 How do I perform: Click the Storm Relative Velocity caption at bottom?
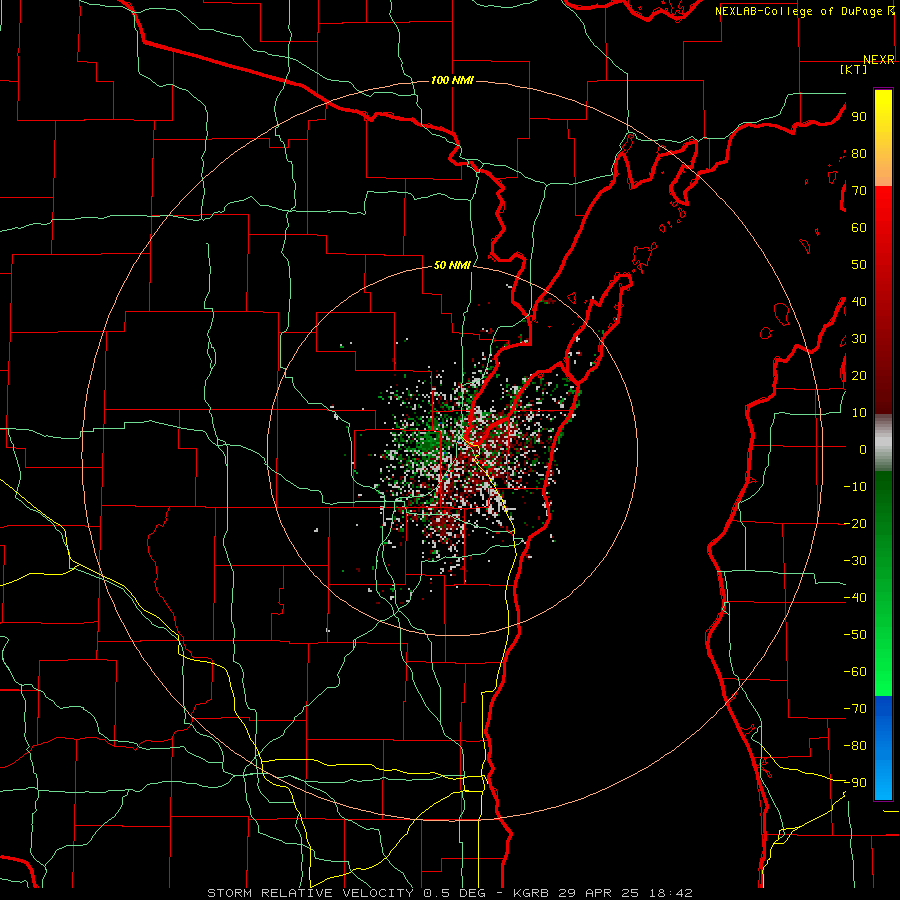(x=449, y=893)
